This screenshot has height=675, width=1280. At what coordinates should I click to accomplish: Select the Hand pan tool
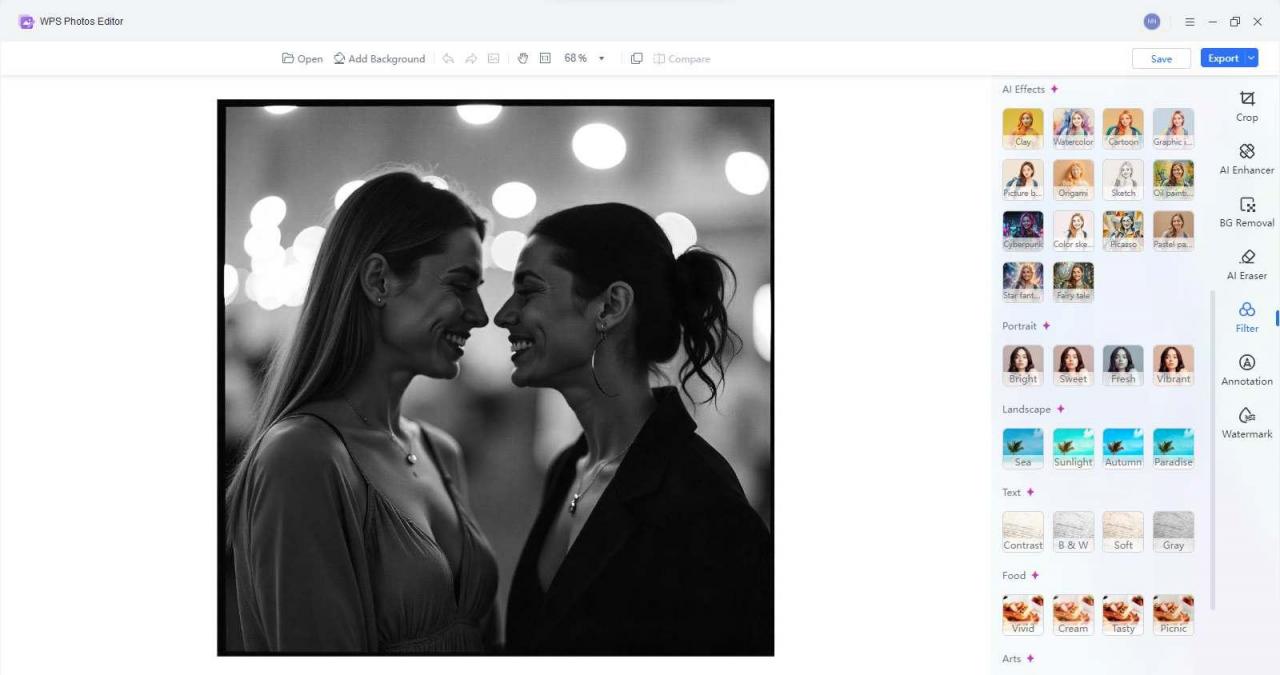523,58
